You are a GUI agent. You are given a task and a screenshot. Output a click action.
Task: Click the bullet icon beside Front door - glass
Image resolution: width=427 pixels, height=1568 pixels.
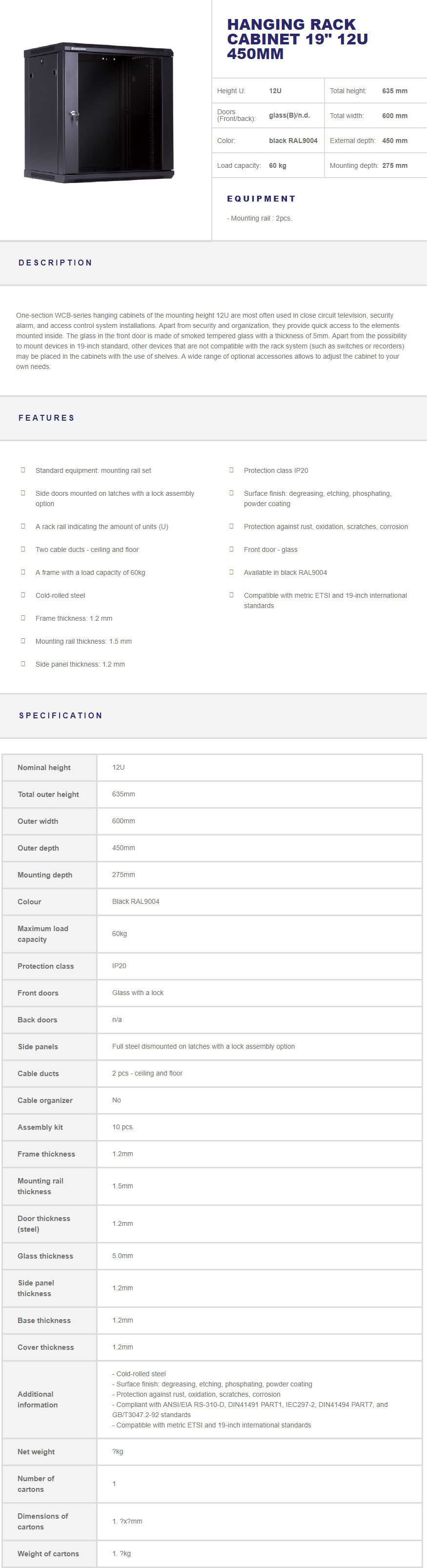(231, 549)
